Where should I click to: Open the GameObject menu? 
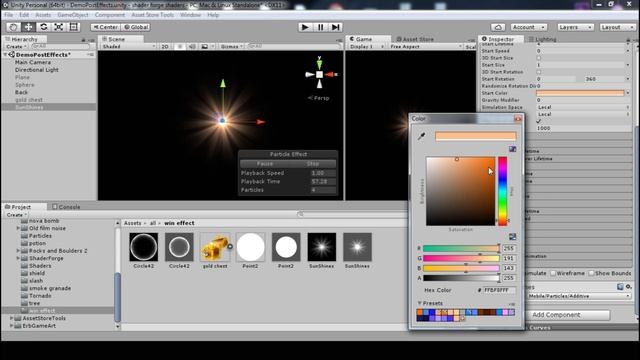73,15
